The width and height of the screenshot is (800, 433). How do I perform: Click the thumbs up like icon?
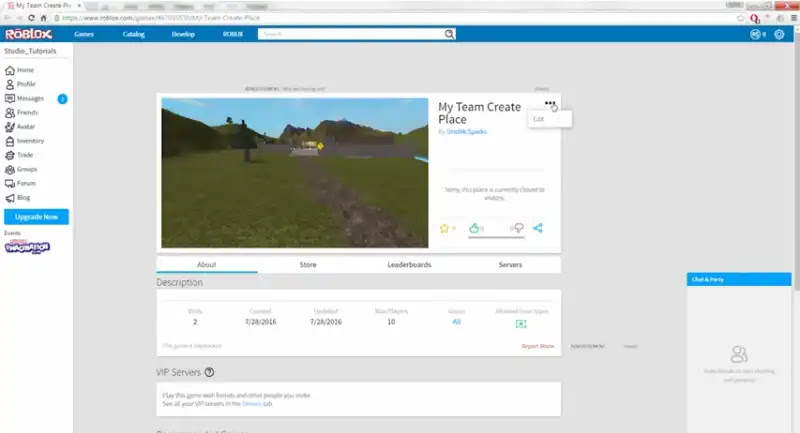(474, 228)
